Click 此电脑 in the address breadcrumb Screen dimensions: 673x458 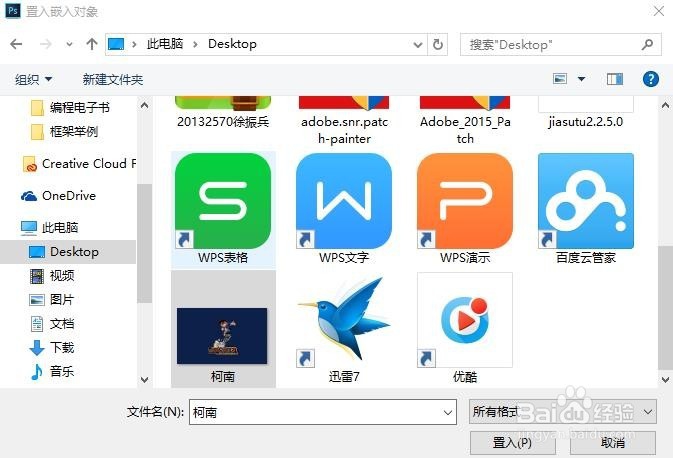(165, 44)
